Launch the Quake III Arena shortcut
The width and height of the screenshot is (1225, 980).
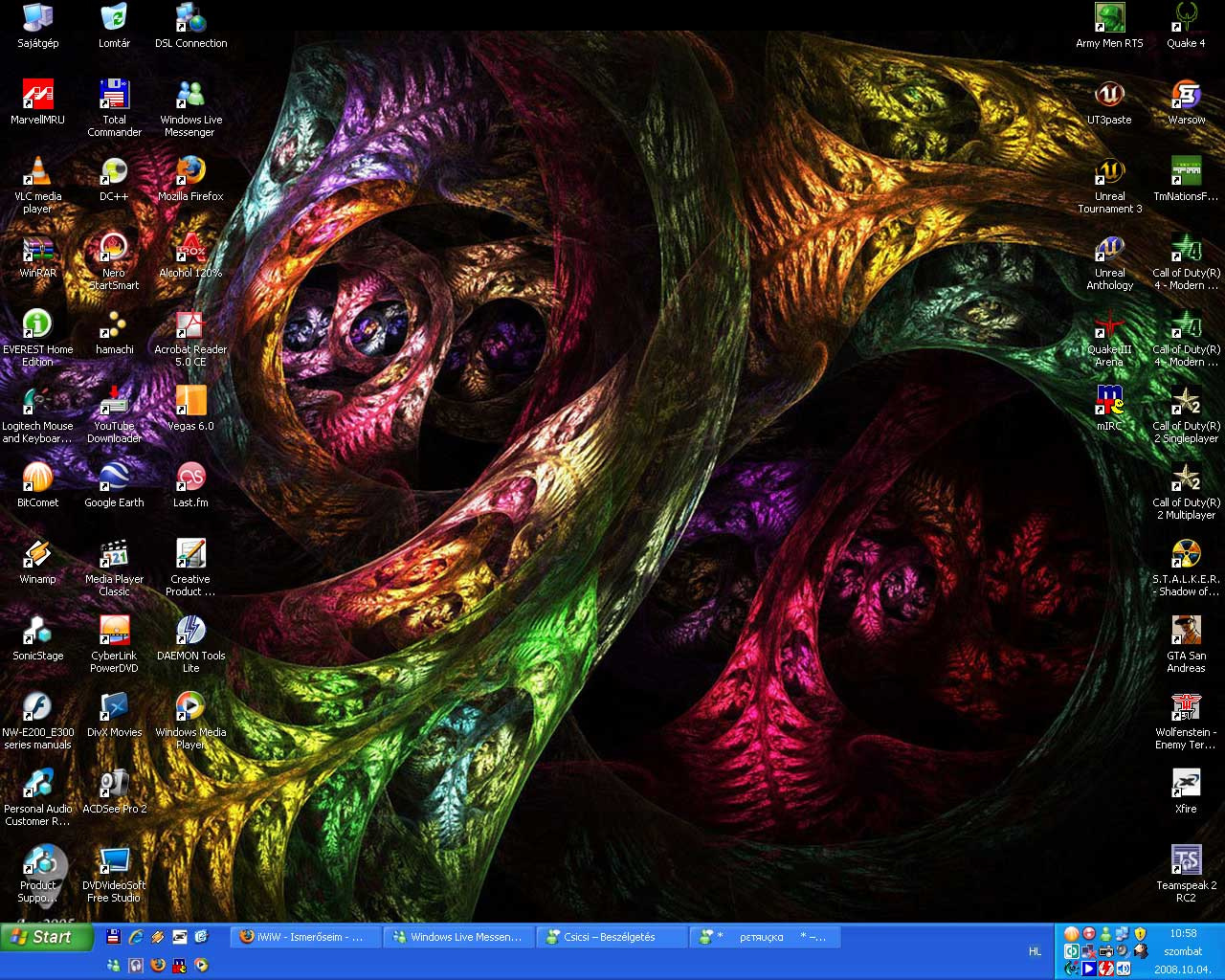pos(1110,338)
